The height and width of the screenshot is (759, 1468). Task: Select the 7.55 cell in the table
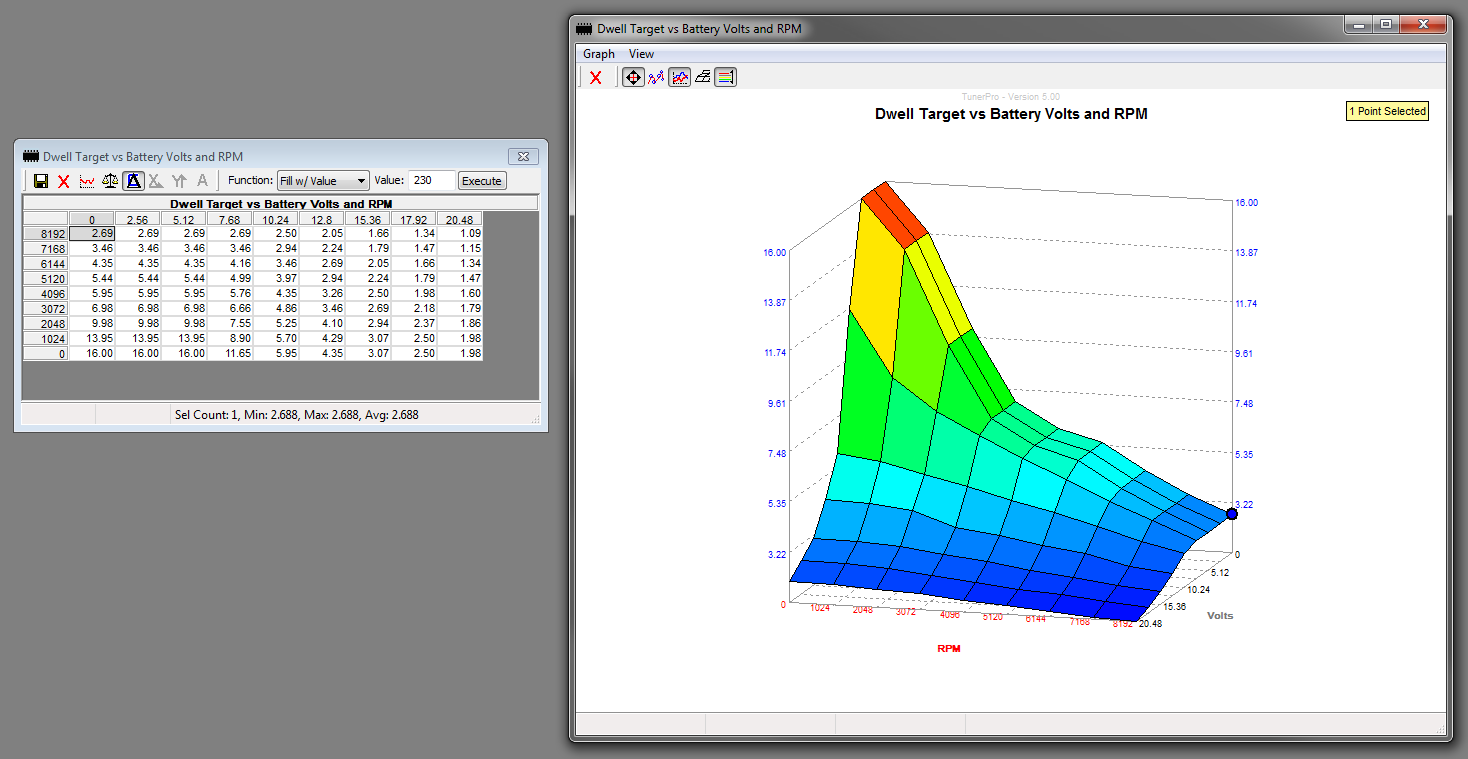[229, 324]
